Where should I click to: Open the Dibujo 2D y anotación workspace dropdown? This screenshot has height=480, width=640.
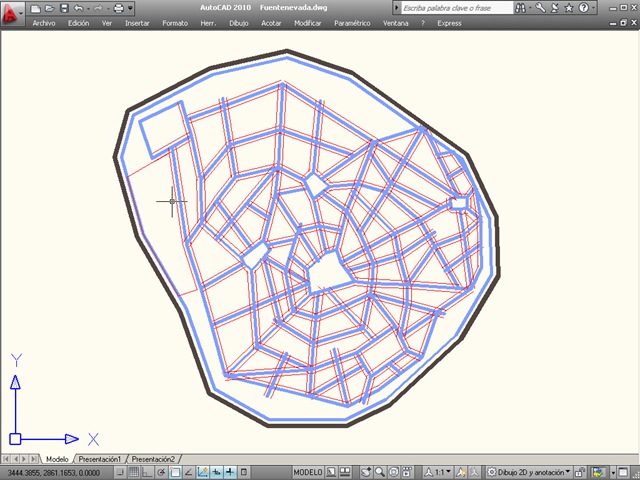529,472
